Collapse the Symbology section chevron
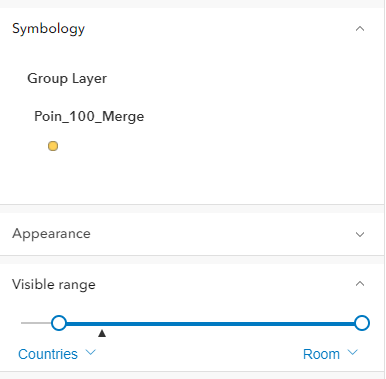This screenshot has height=379, width=386. [360, 29]
